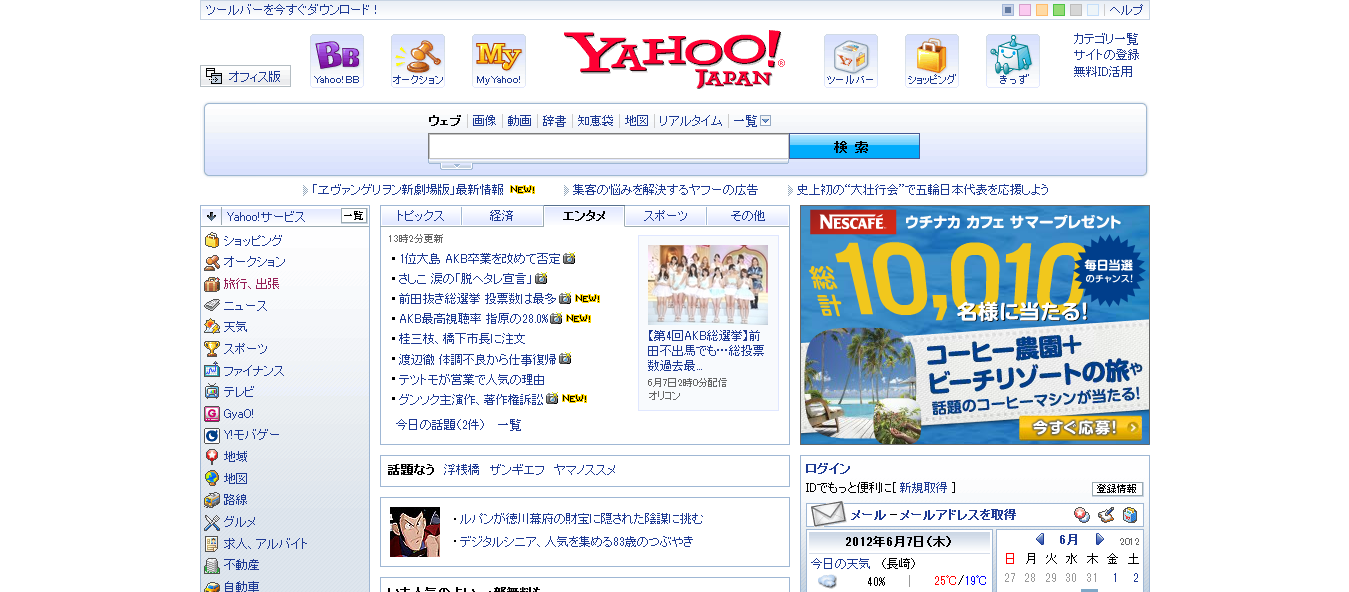Open the AKB election news thumbnail photo

[x=708, y=284]
